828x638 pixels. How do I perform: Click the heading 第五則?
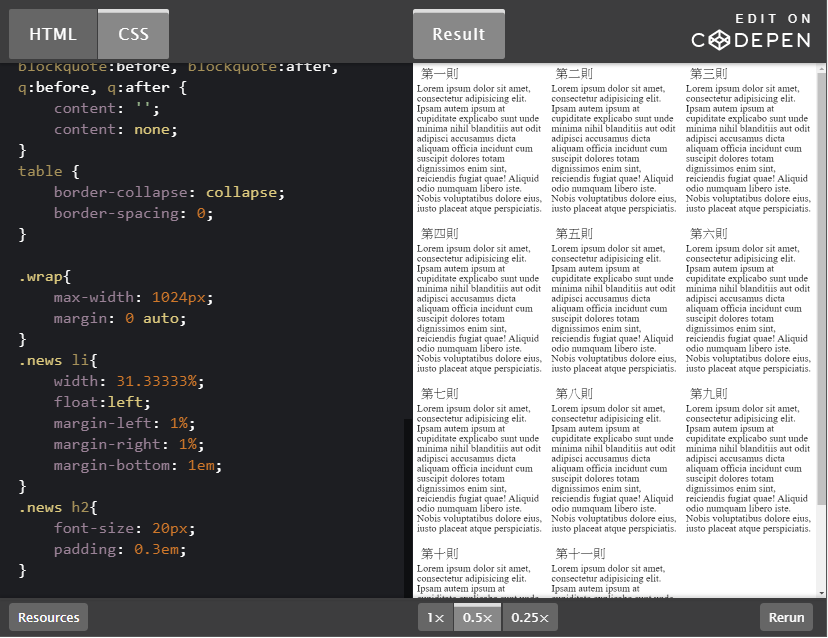(x=574, y=233)
